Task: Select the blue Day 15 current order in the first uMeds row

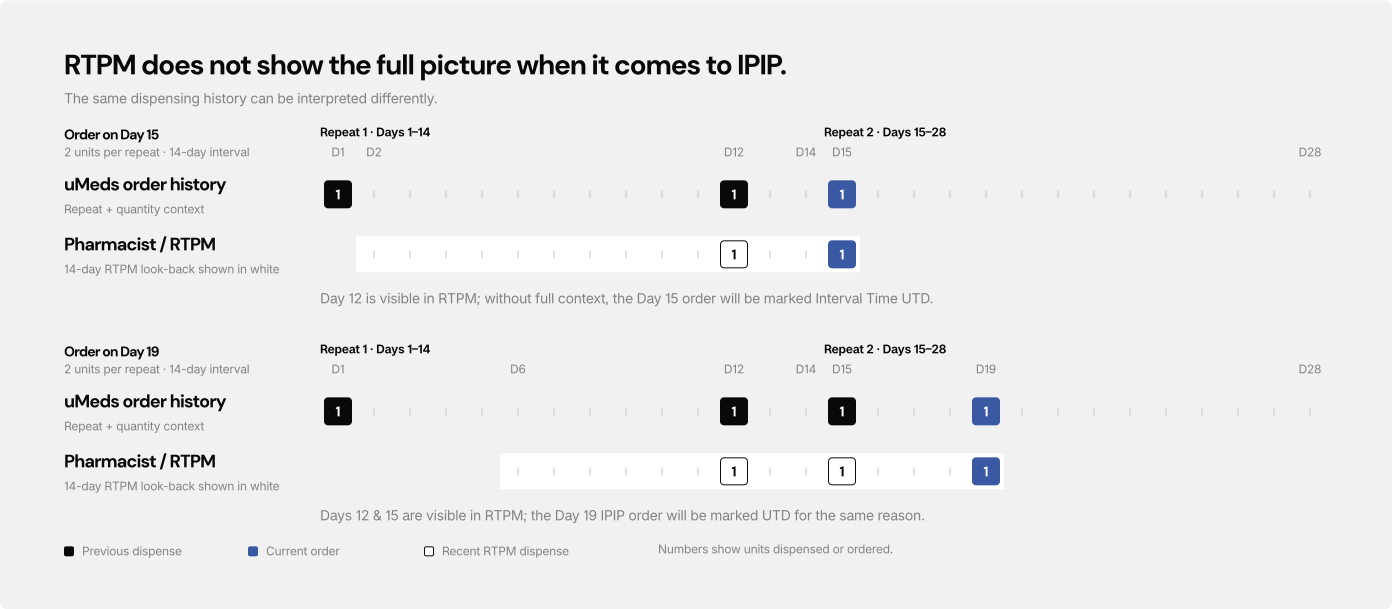Action: coord(842,194)
